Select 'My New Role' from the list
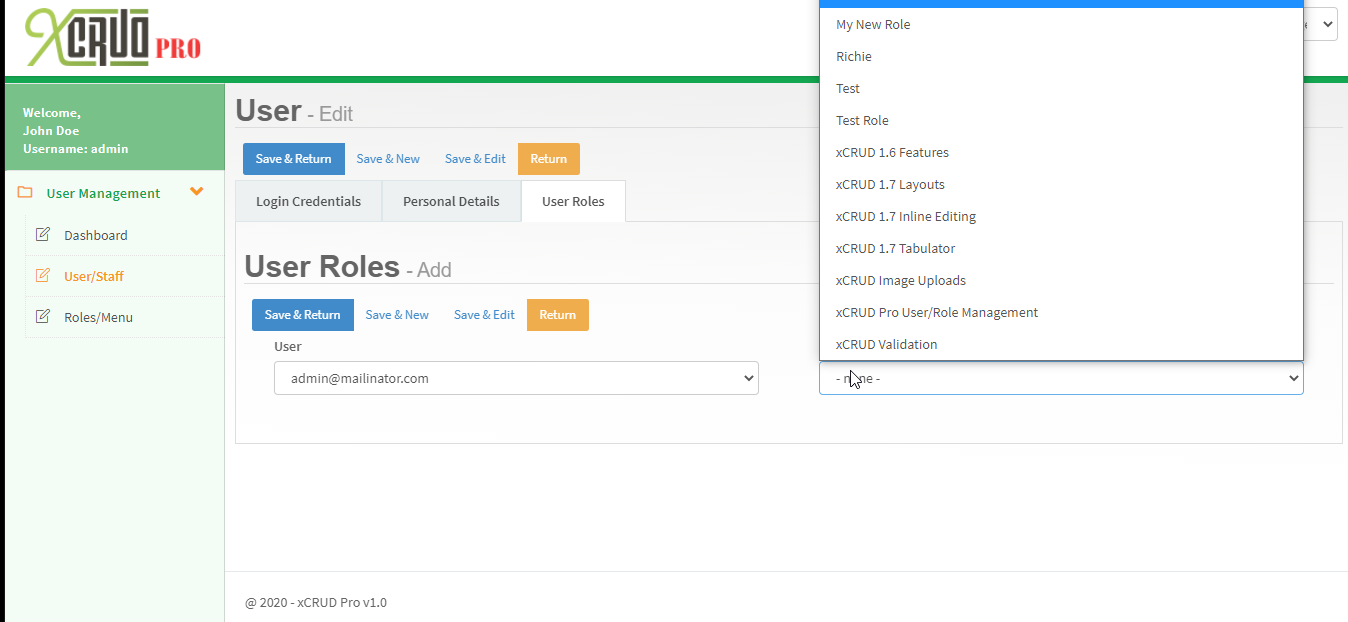This screenshot has height=622, width=1348. (x=1061, y=24)
